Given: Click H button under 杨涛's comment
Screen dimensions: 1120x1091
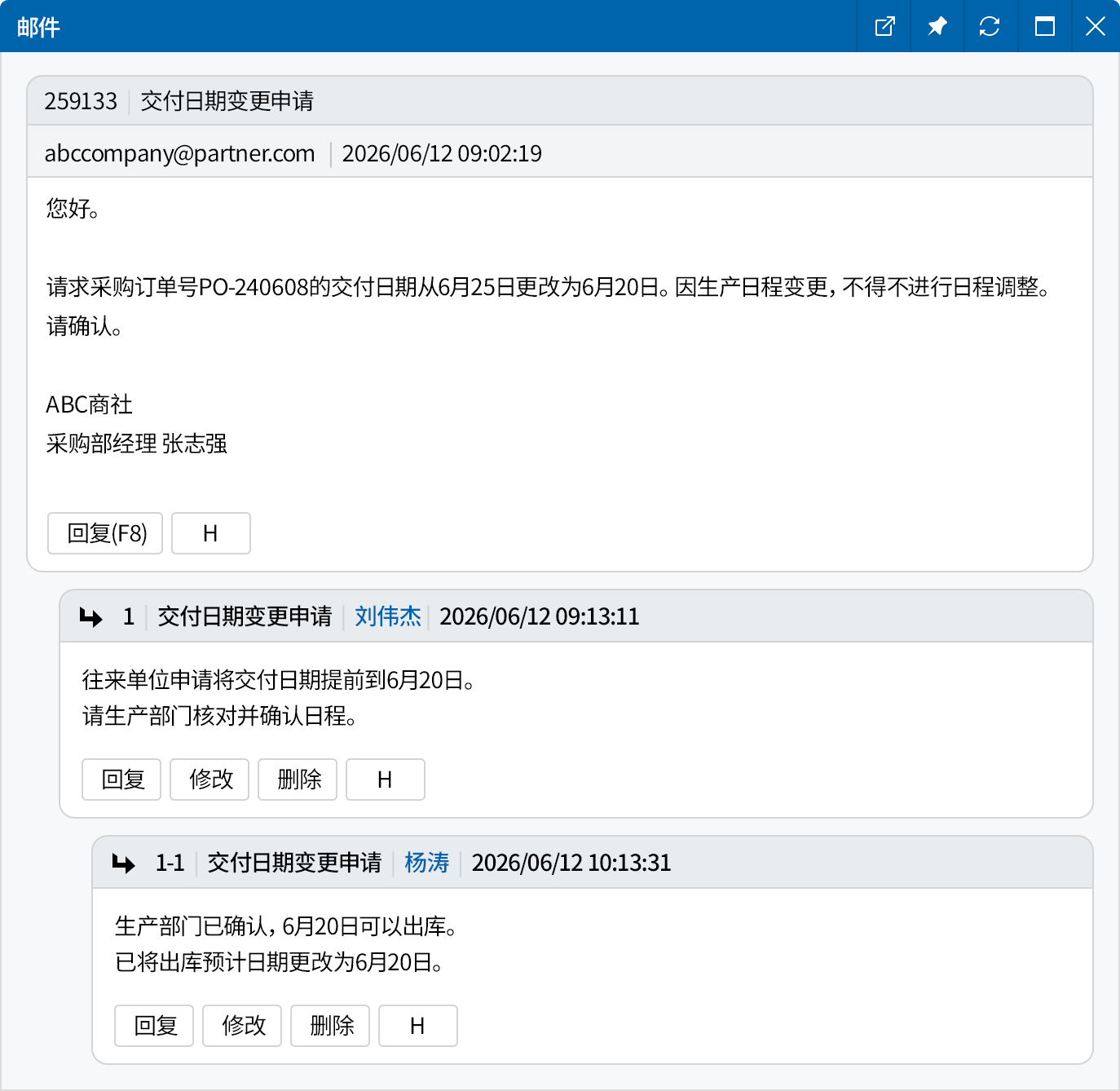Looking at the screenshot, I should 418,1026.
